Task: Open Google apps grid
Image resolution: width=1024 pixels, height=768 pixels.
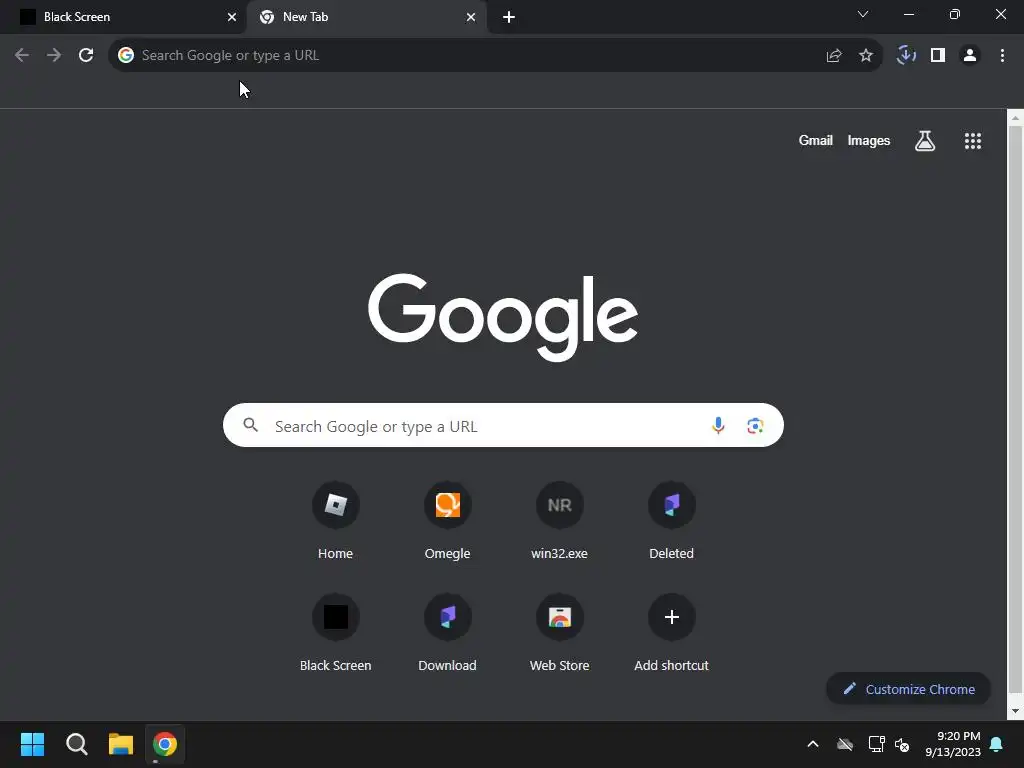Action: 972,140
